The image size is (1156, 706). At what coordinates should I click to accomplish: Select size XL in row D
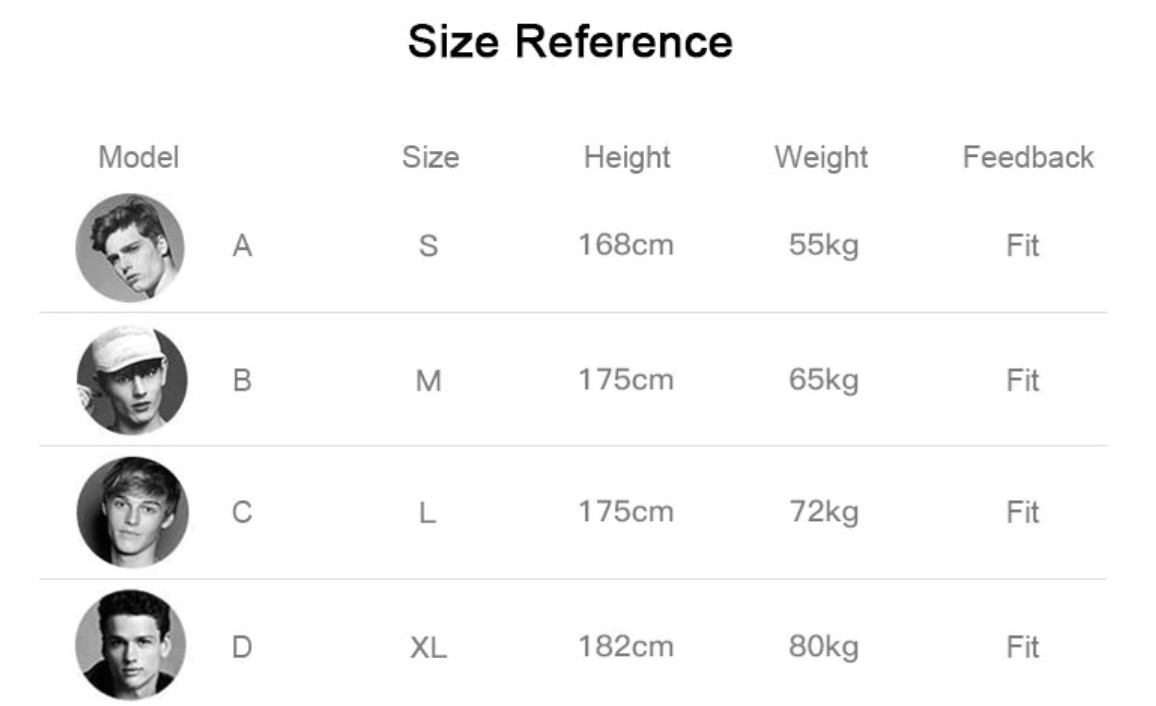point(428,647)
